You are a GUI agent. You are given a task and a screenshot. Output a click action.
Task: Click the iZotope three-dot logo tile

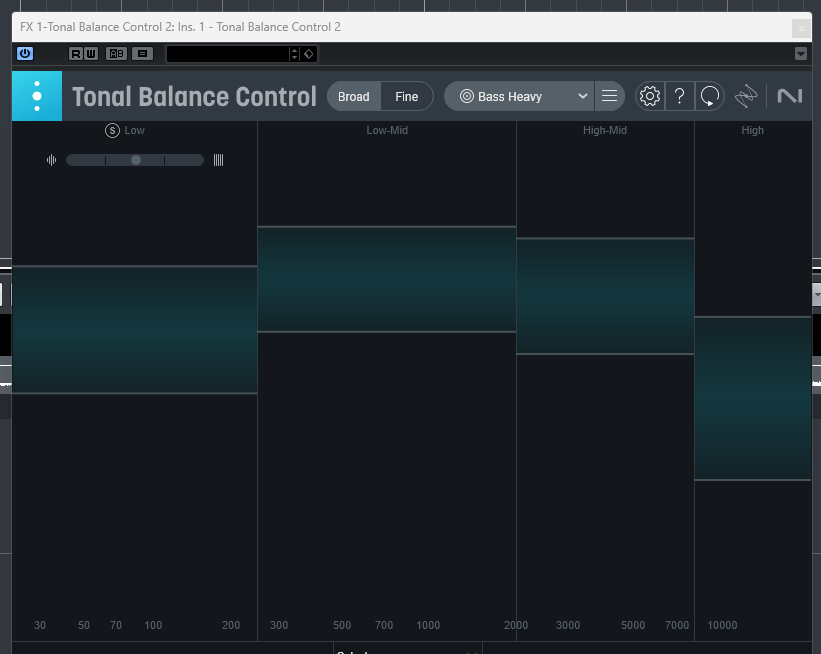[x=37, y=96]
